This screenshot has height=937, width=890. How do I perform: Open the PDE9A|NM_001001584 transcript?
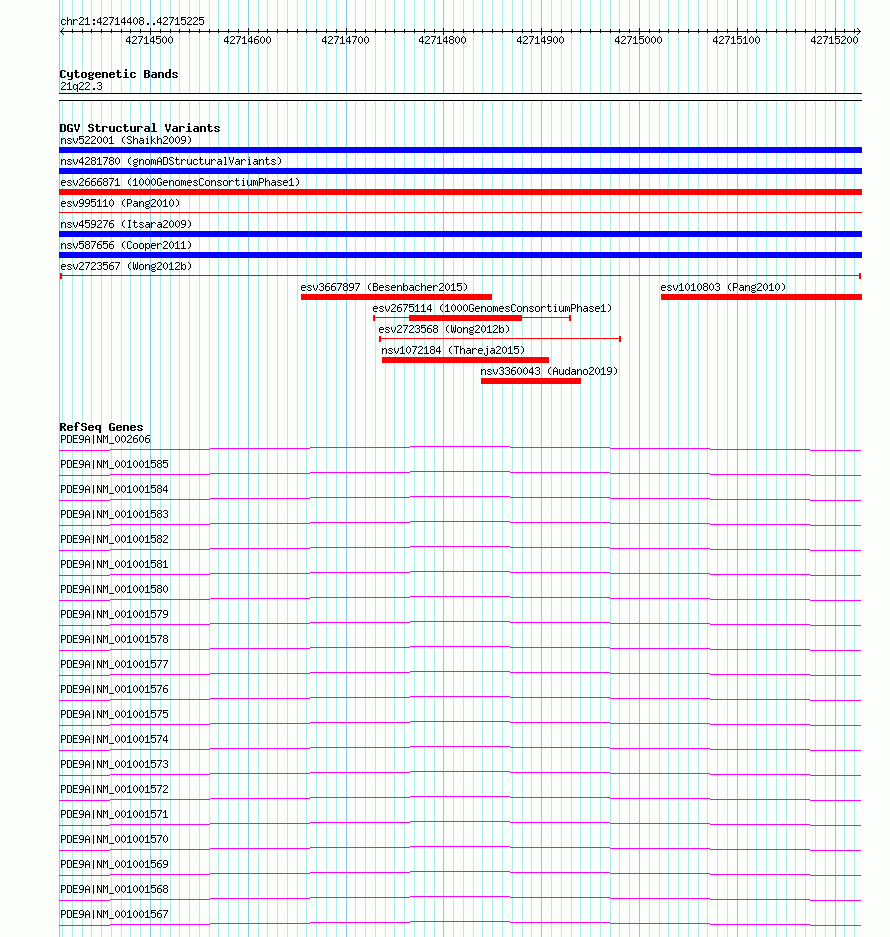[114, 489]
